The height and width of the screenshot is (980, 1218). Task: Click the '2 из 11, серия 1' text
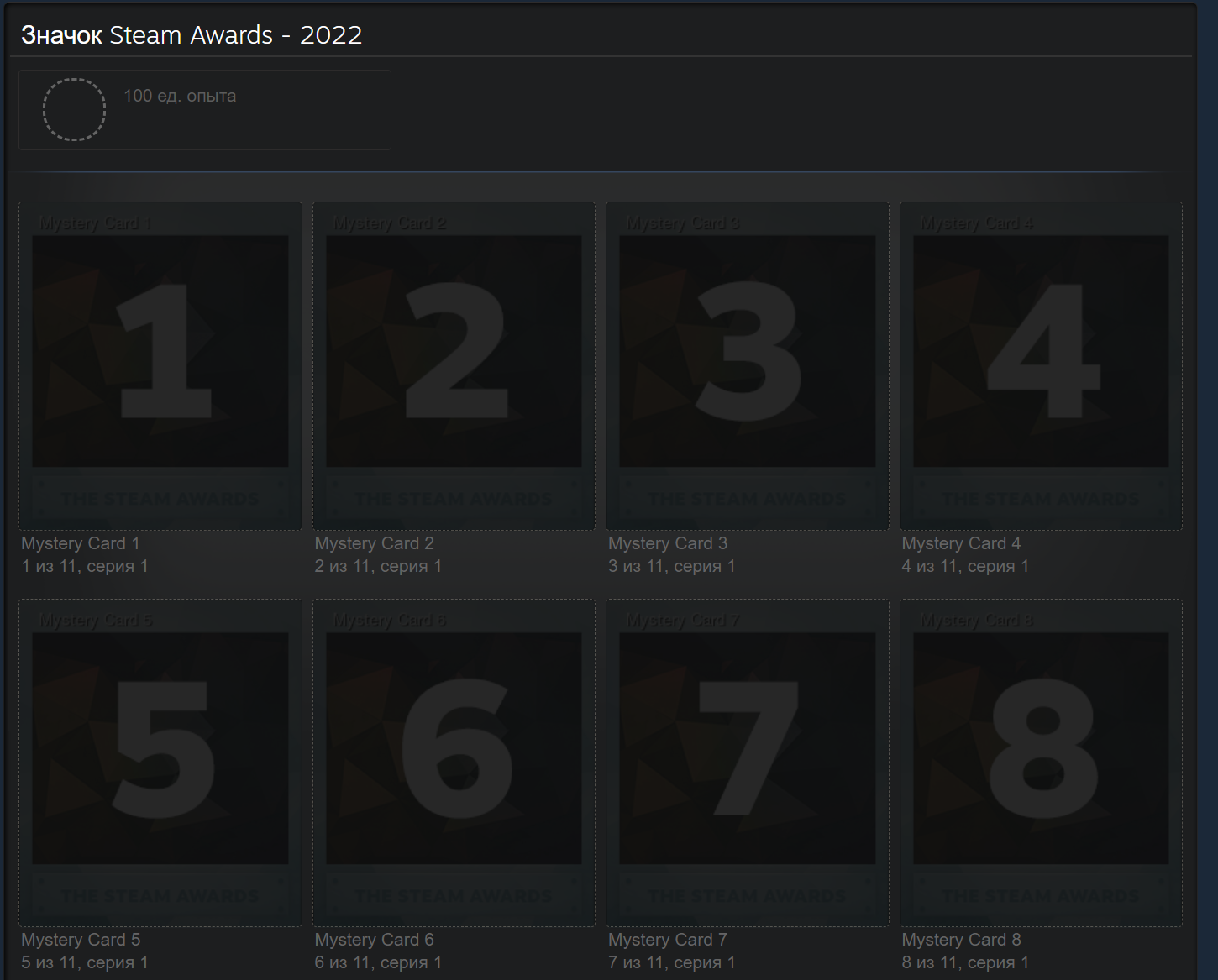point(378,566)
